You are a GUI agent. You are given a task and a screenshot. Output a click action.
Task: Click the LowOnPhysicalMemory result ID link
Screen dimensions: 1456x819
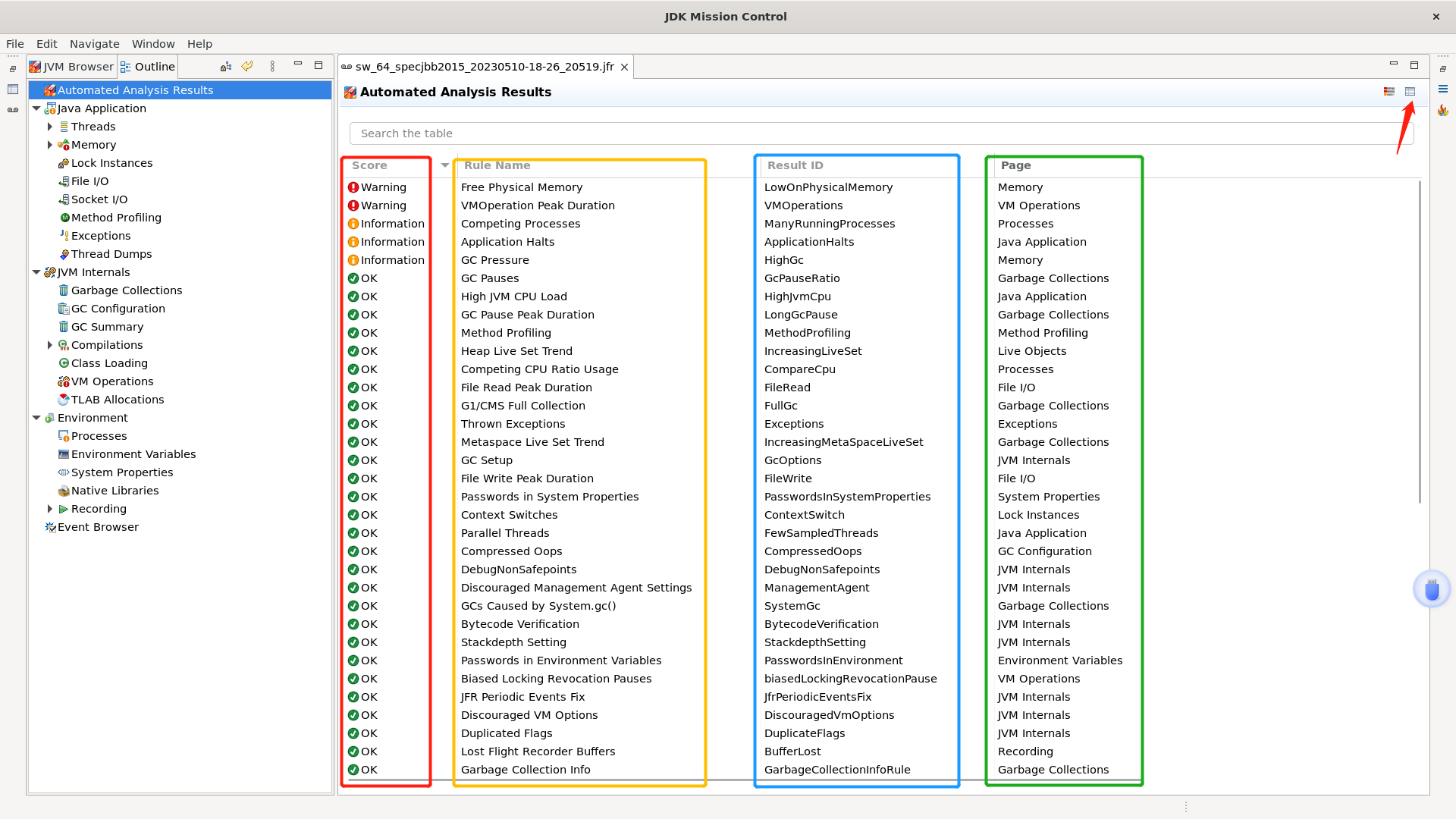[828, 187]
